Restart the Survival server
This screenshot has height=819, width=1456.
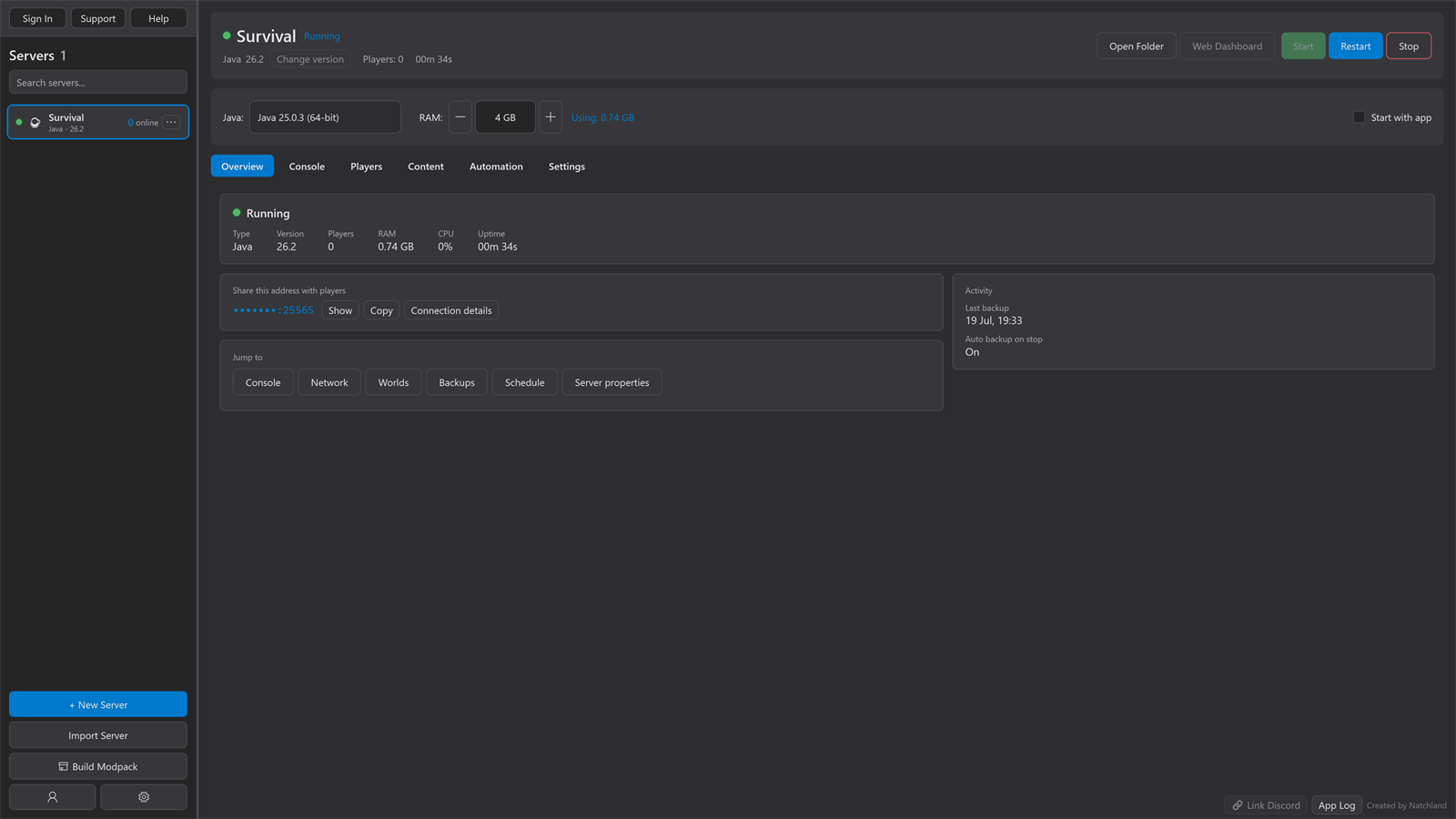point(1355,46)
